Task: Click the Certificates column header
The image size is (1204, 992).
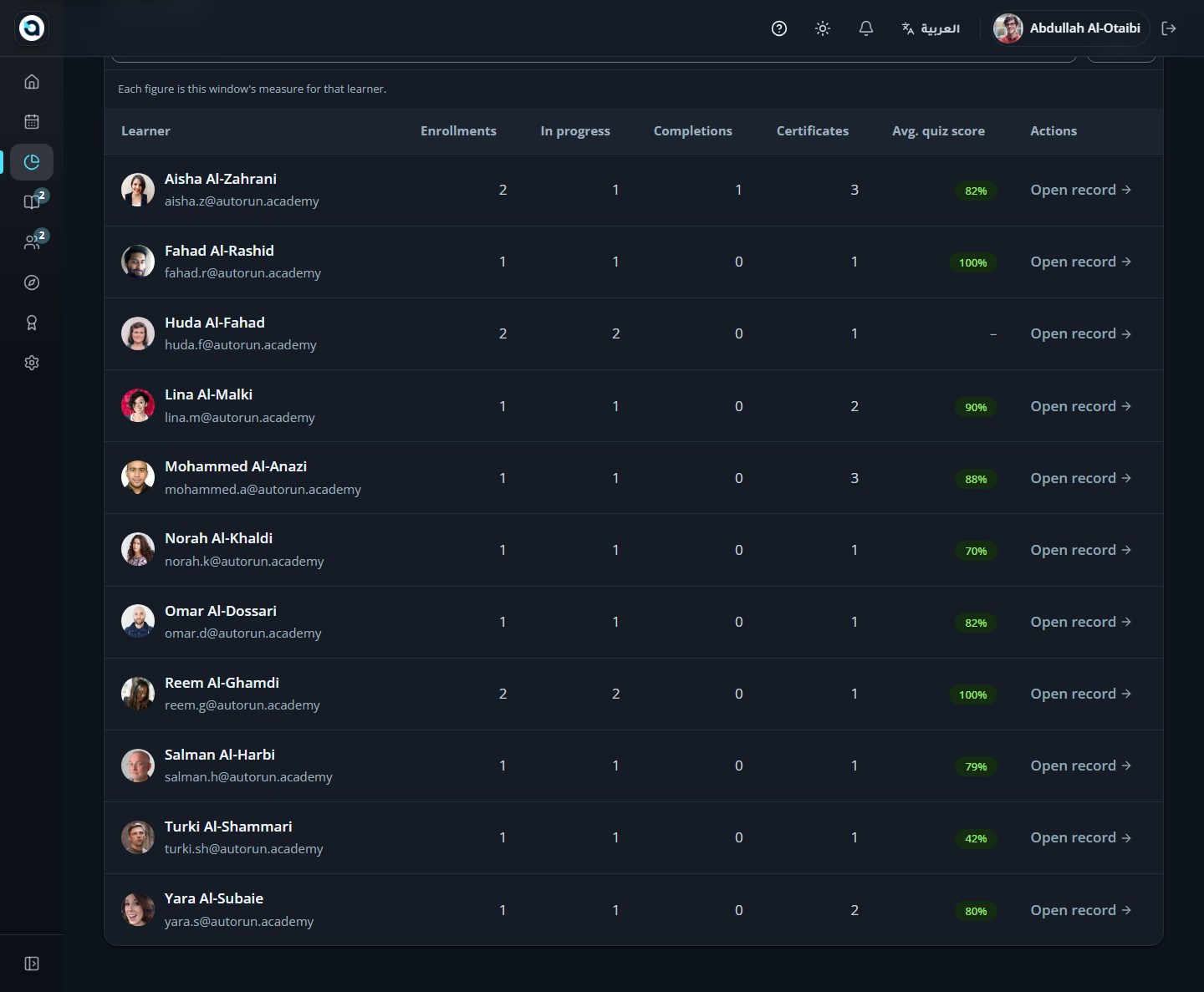Action: [813, 131]
